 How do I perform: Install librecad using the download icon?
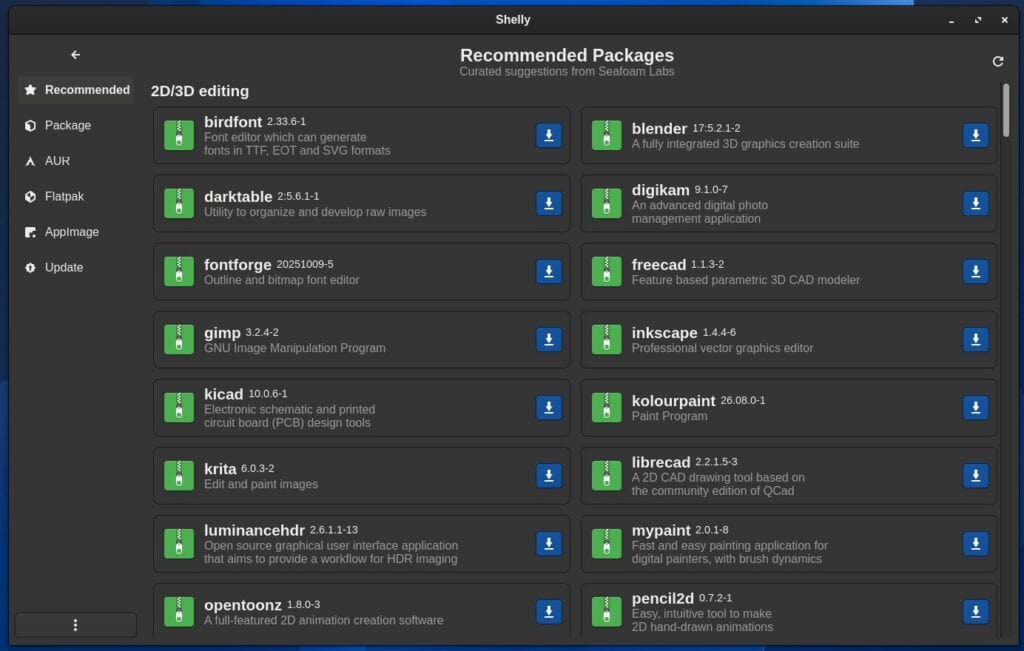pyautogui.click(x=976, y=475)
